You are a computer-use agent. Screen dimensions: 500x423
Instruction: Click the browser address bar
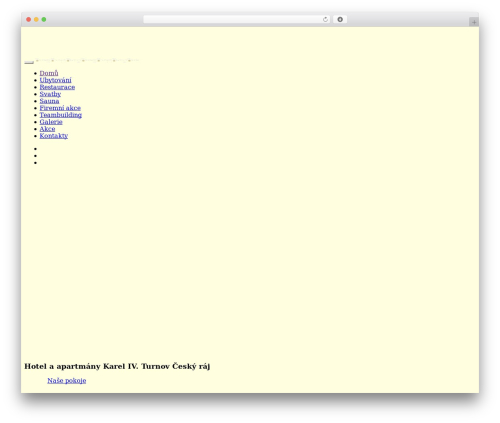237,19
